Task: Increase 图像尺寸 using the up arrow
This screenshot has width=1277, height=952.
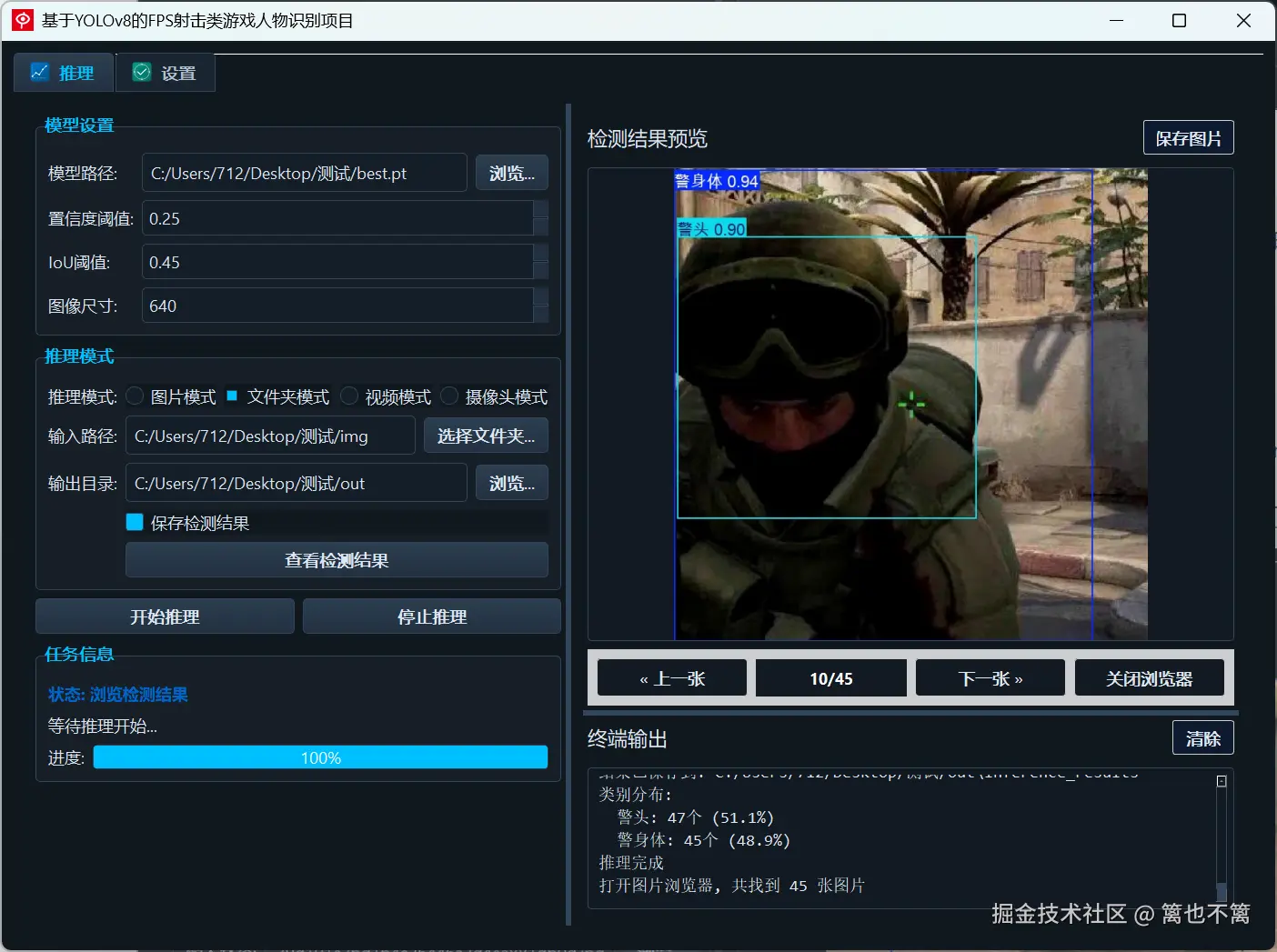Action: pyautogui.click(x=540, y=296)
